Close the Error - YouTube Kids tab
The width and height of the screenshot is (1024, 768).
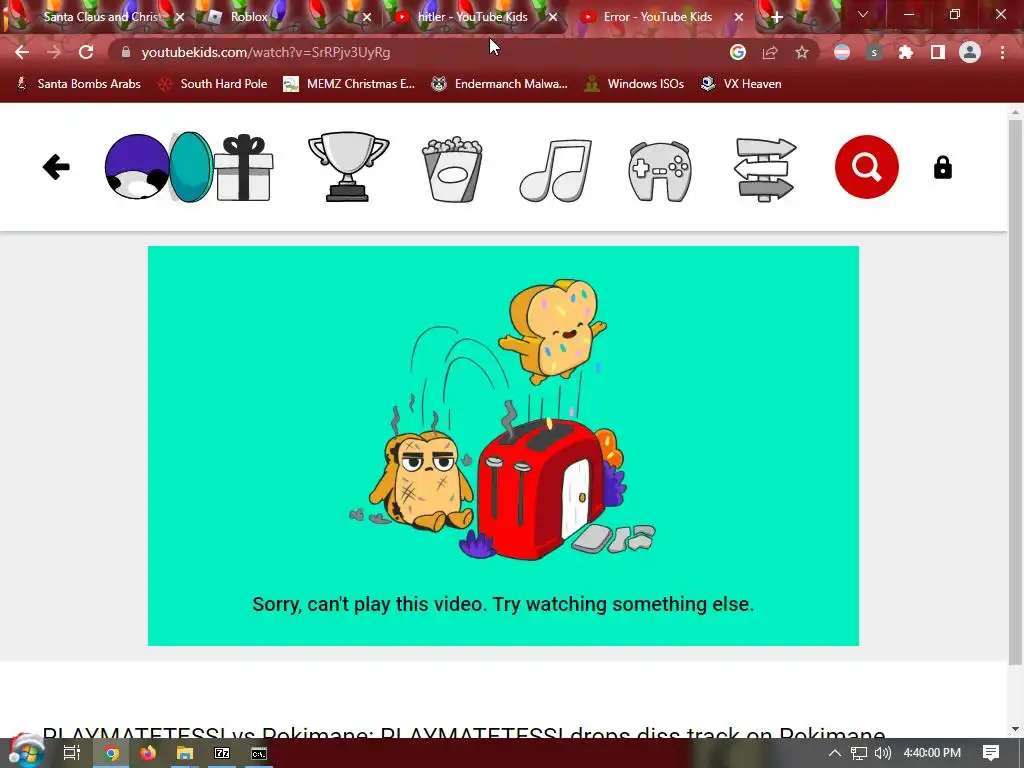coord(739,17)
